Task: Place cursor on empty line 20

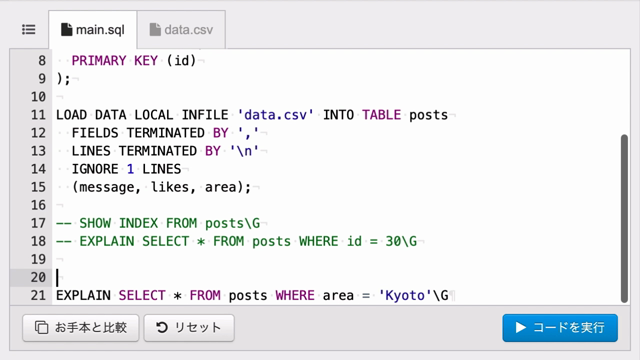Action: [x=341, y=278]
